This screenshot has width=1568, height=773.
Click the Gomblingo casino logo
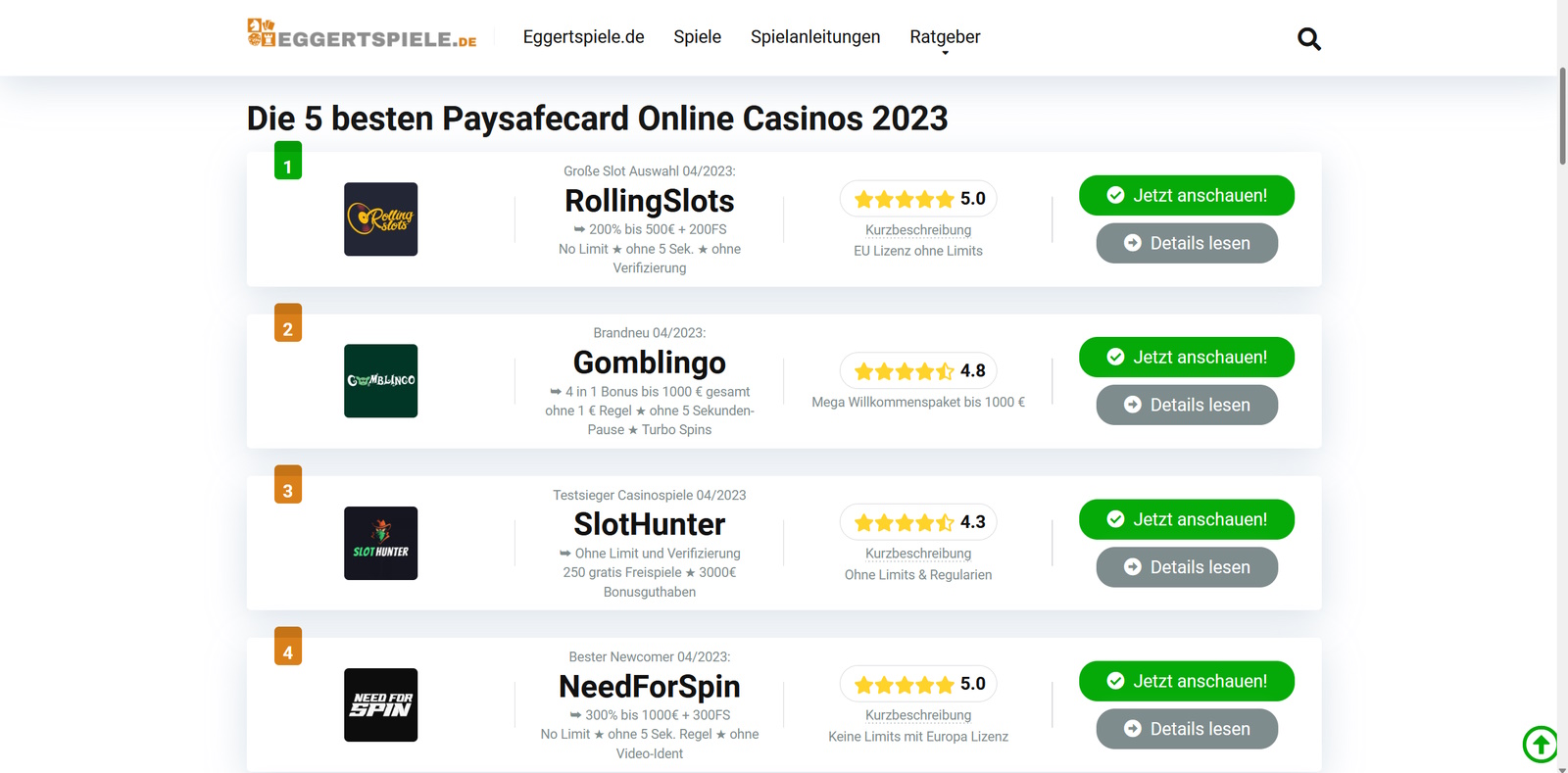[x=380, y=381]
